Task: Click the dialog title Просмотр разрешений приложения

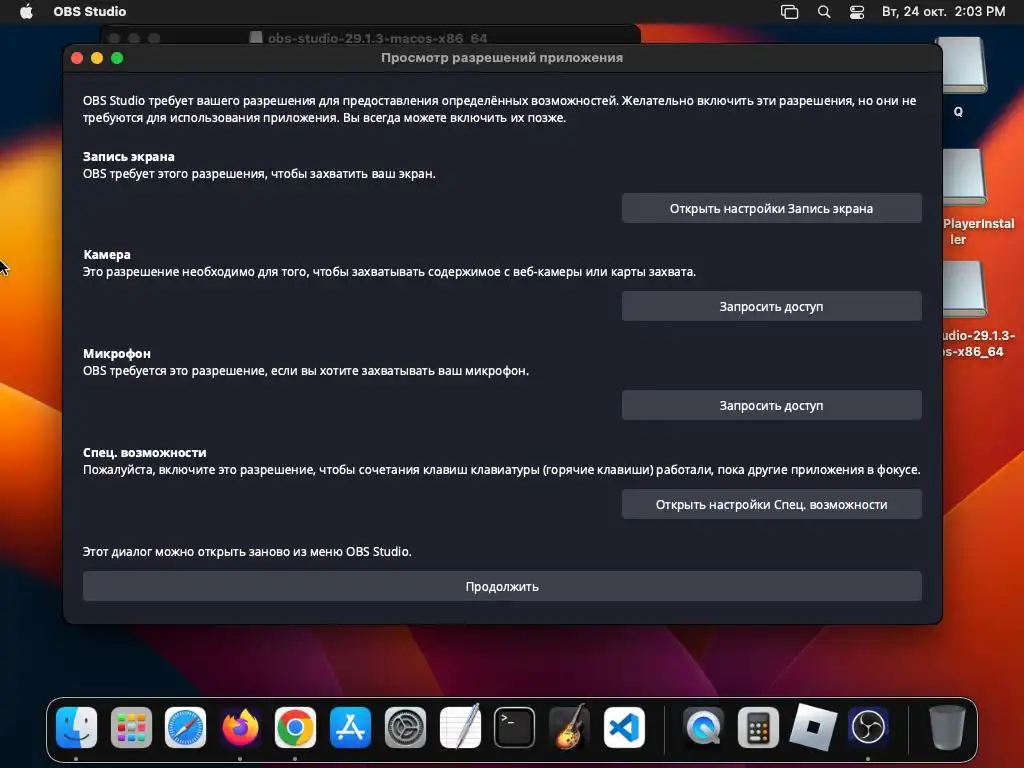Action: [502, 57]
